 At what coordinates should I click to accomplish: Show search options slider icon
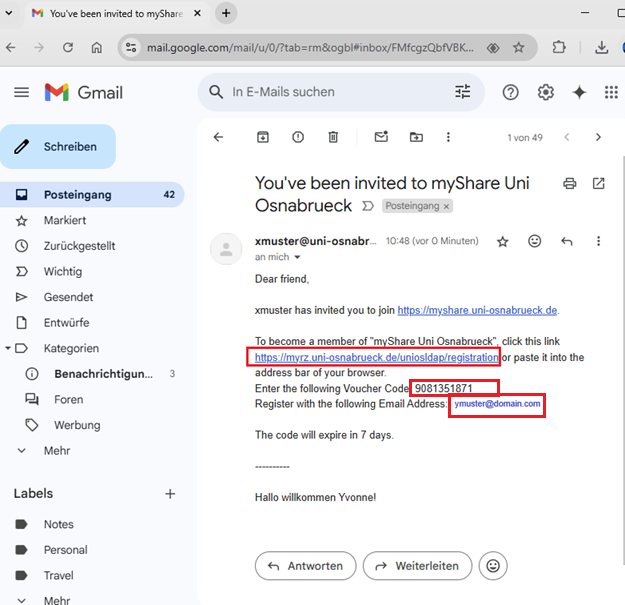[462, 92]
